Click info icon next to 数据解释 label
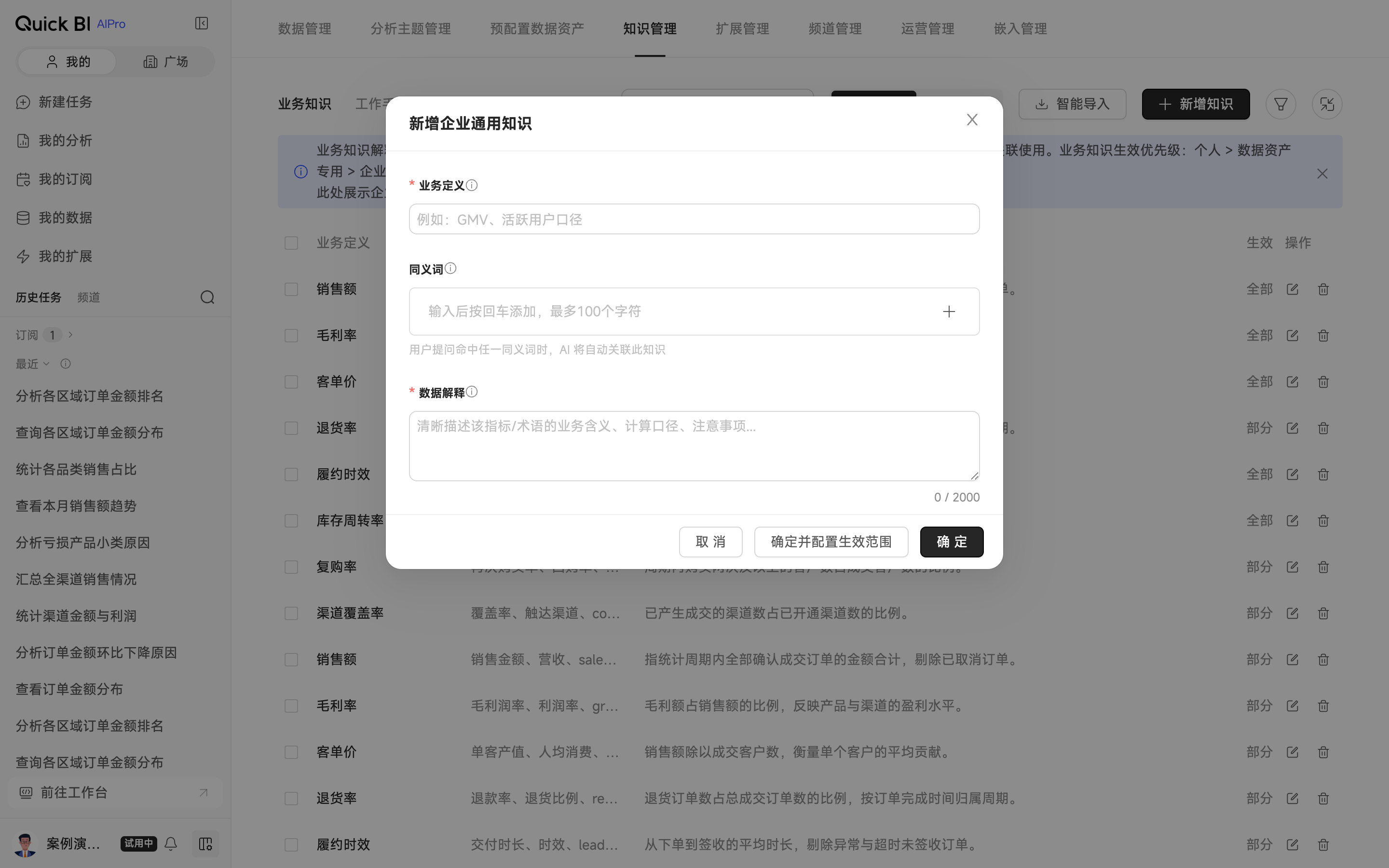The image size is (1389, 868). pos(472,392)
